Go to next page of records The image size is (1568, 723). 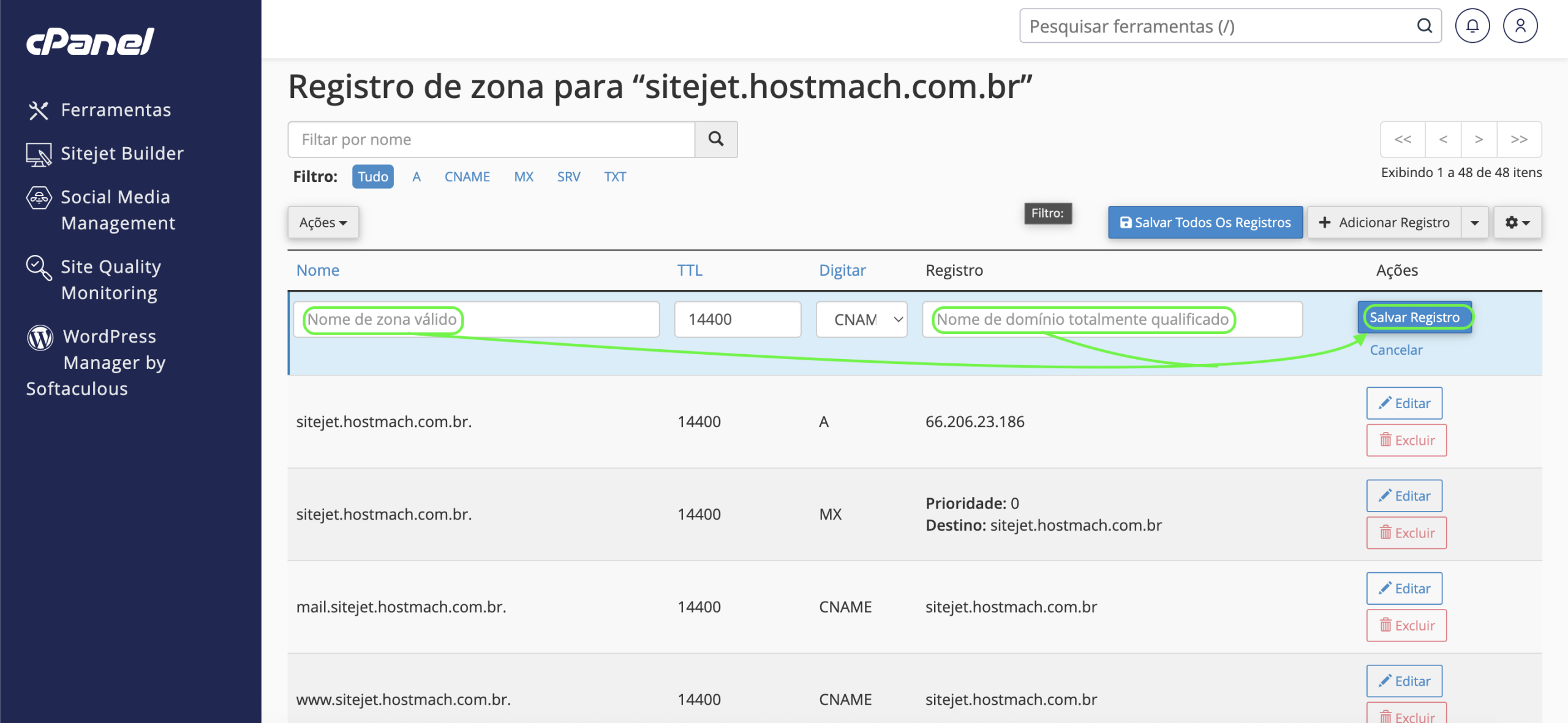[x=1479, y=139]
